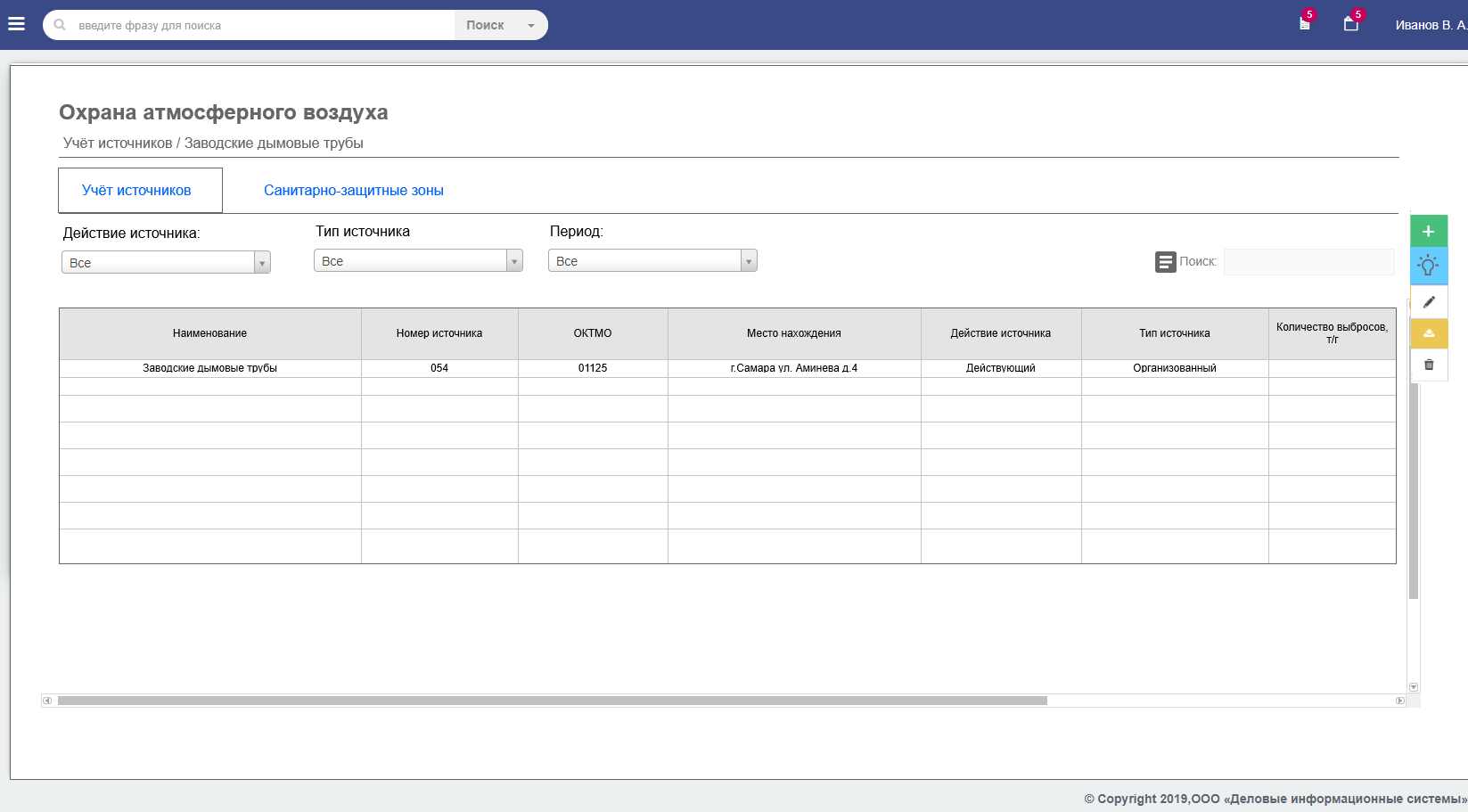Click the Действующий status cell
The height and width of the screenshot is (812, 1468).
point(1001,368)
